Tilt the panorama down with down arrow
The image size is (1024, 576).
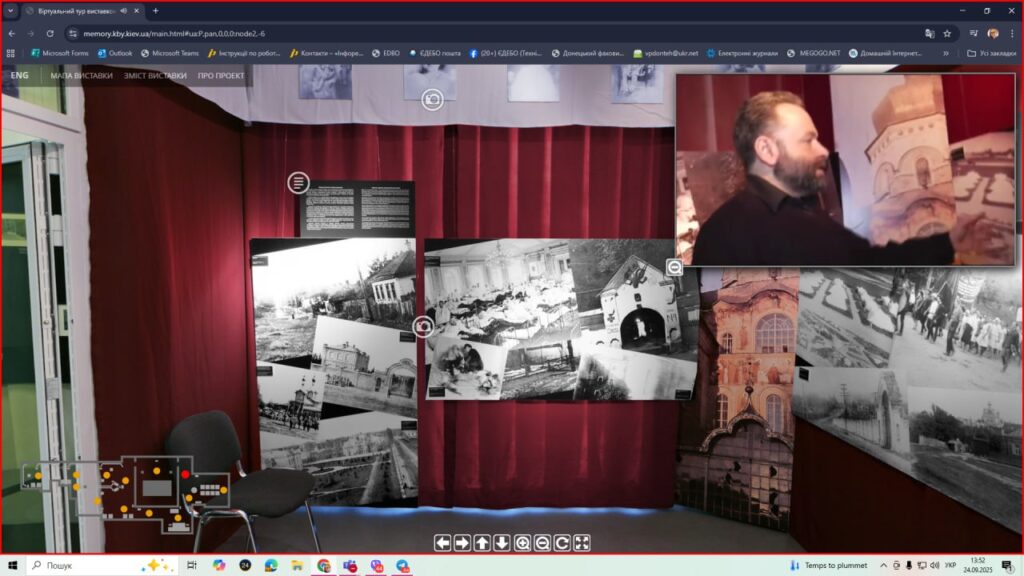click(x=502, y=543)
